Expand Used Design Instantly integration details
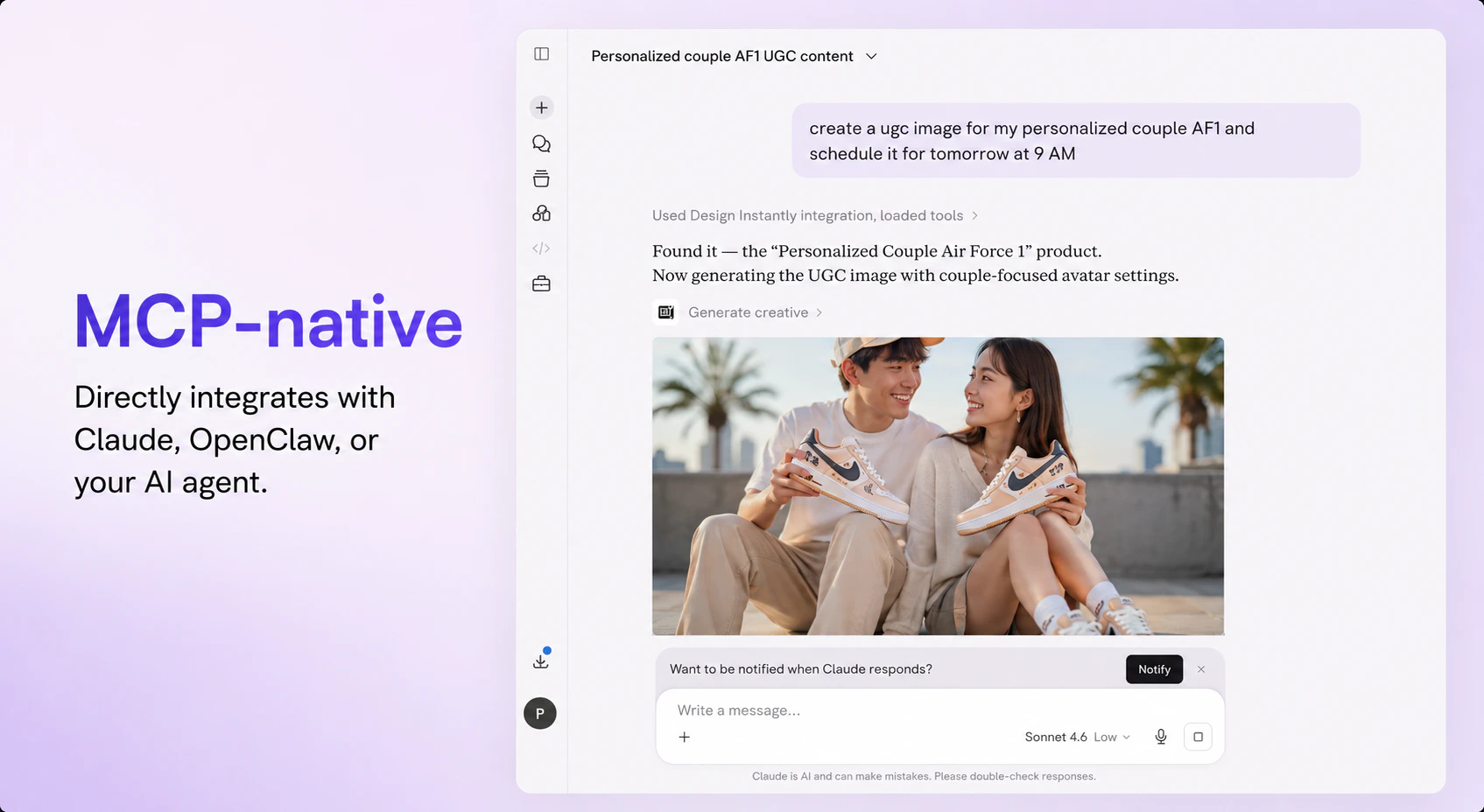The width and height of the screenshot is (1484, 812). pyautogui.click(x=815, y=215)
